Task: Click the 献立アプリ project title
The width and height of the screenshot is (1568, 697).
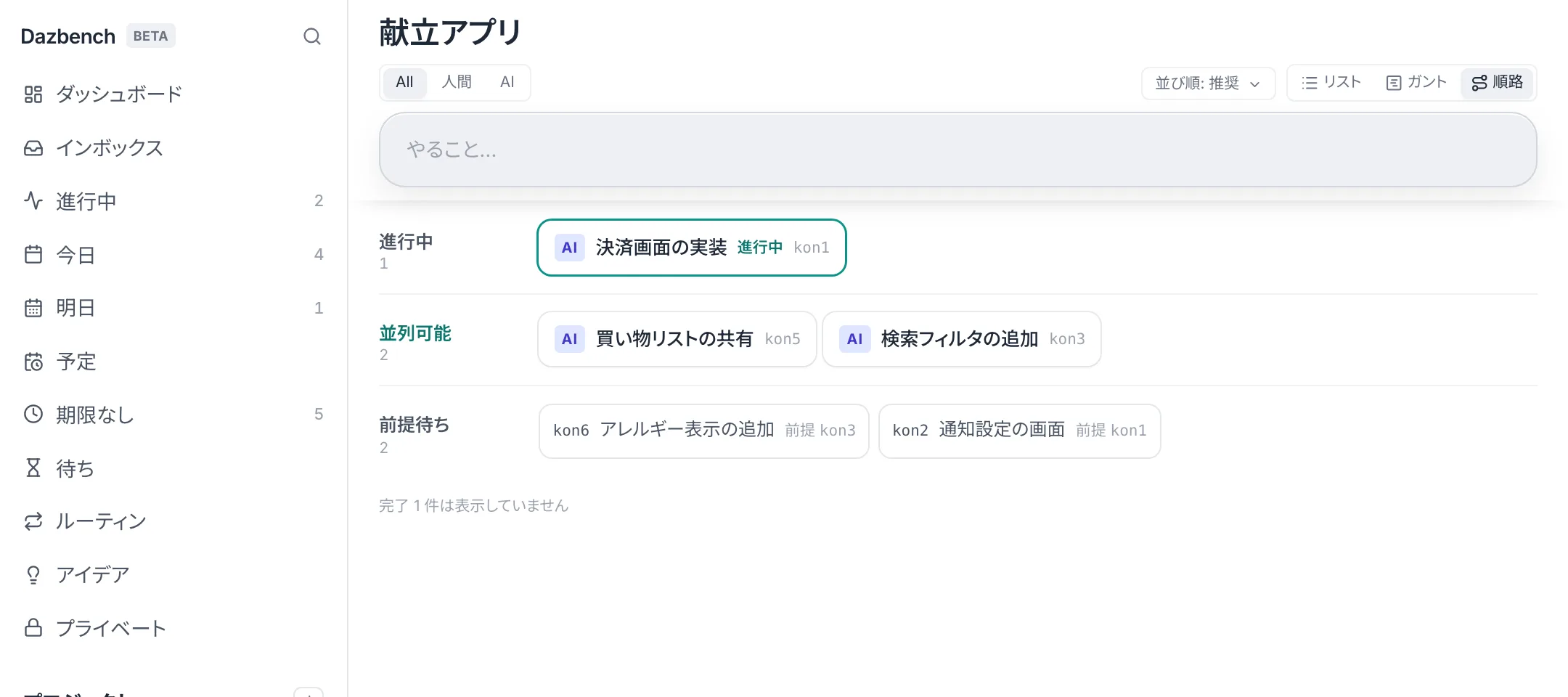Action: tap(450, 33)
